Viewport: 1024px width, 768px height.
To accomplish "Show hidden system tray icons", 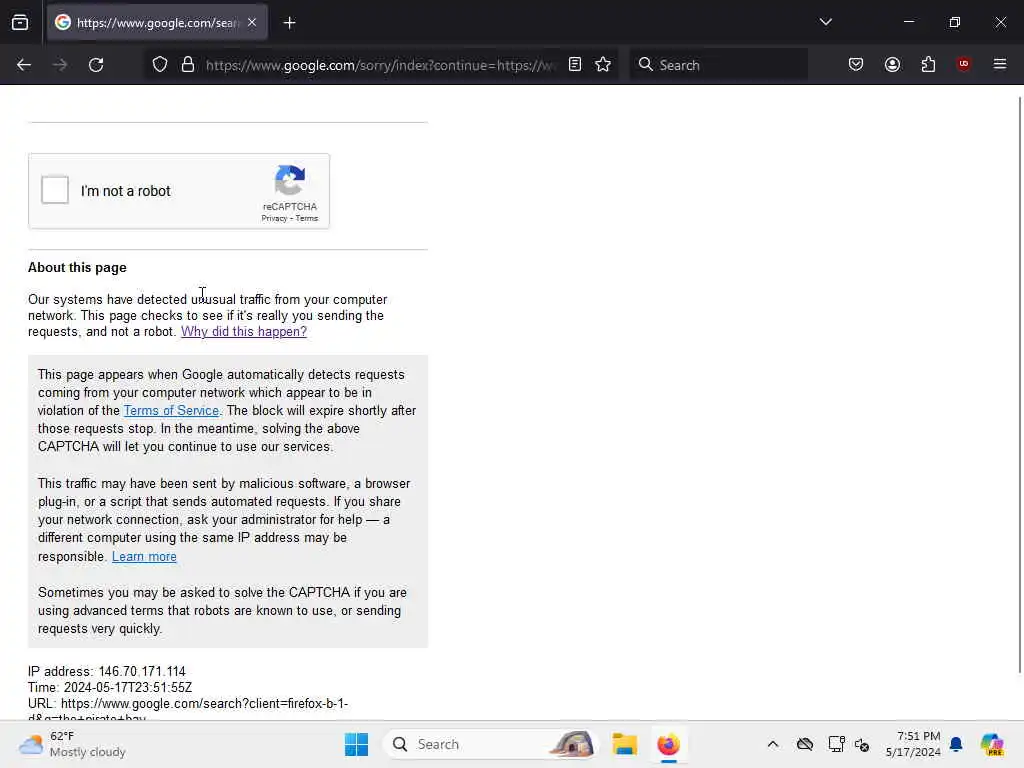I will pos(773,744).
